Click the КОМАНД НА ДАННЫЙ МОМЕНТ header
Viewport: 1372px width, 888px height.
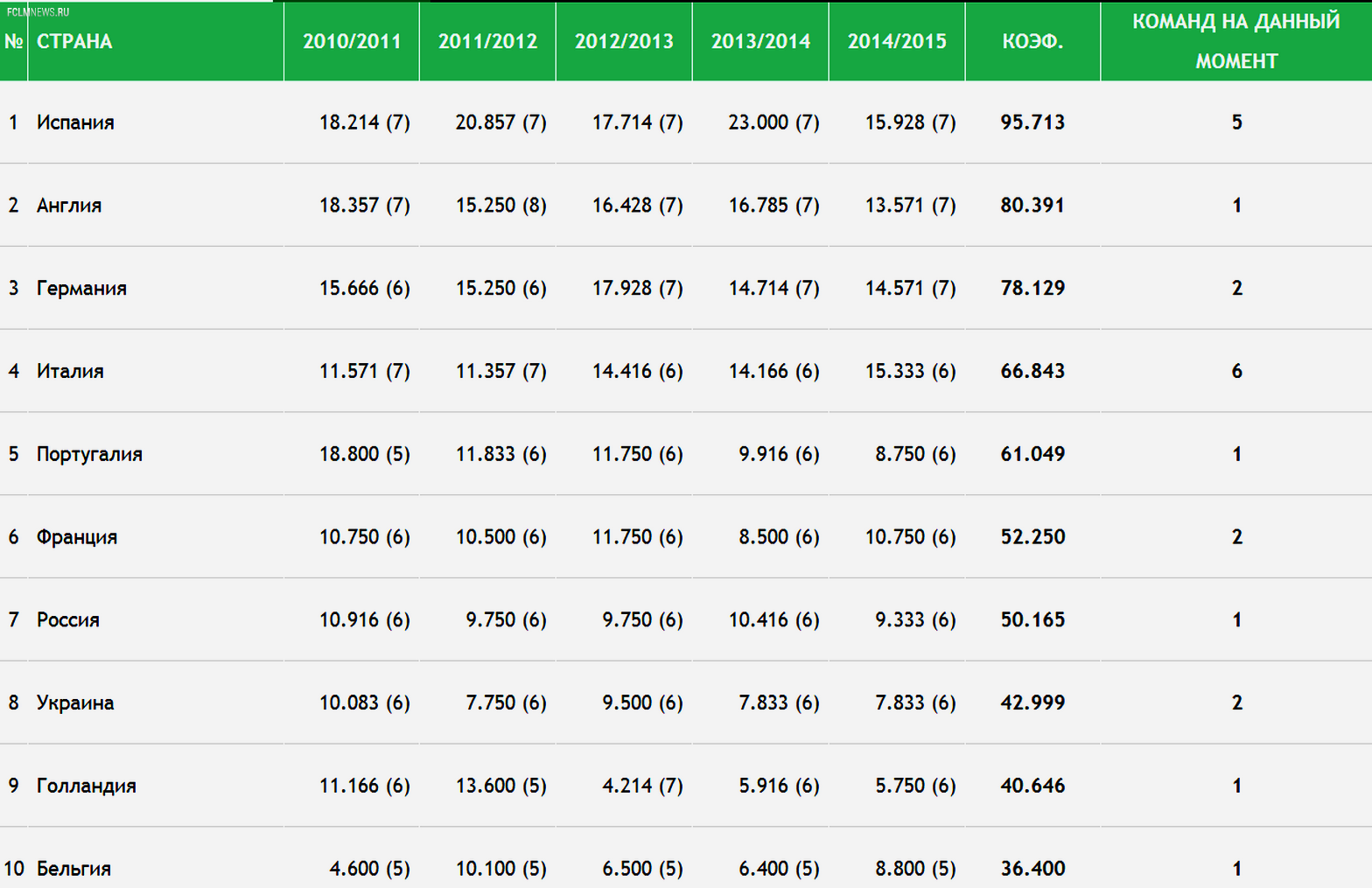pyautogui.click(x=1235, y=41)
